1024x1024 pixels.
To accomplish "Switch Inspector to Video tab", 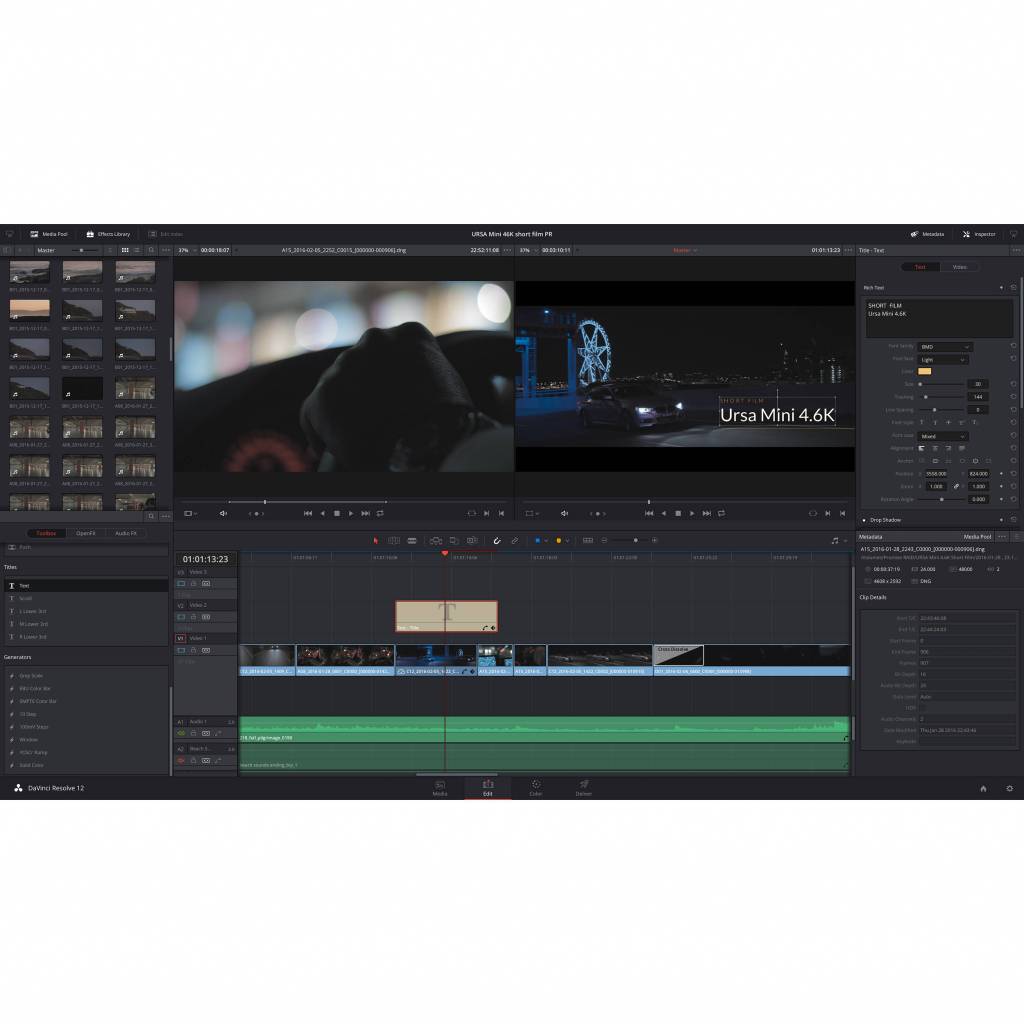I will click(x=959, y=267).
